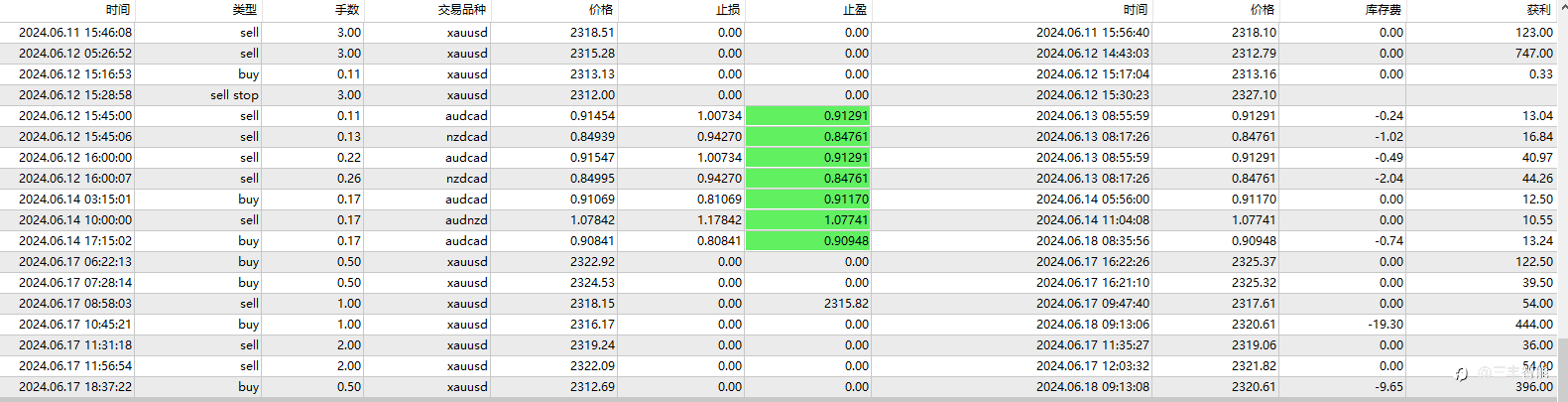
Task: Click close price 2325.37
Action: coord(1255,261)
